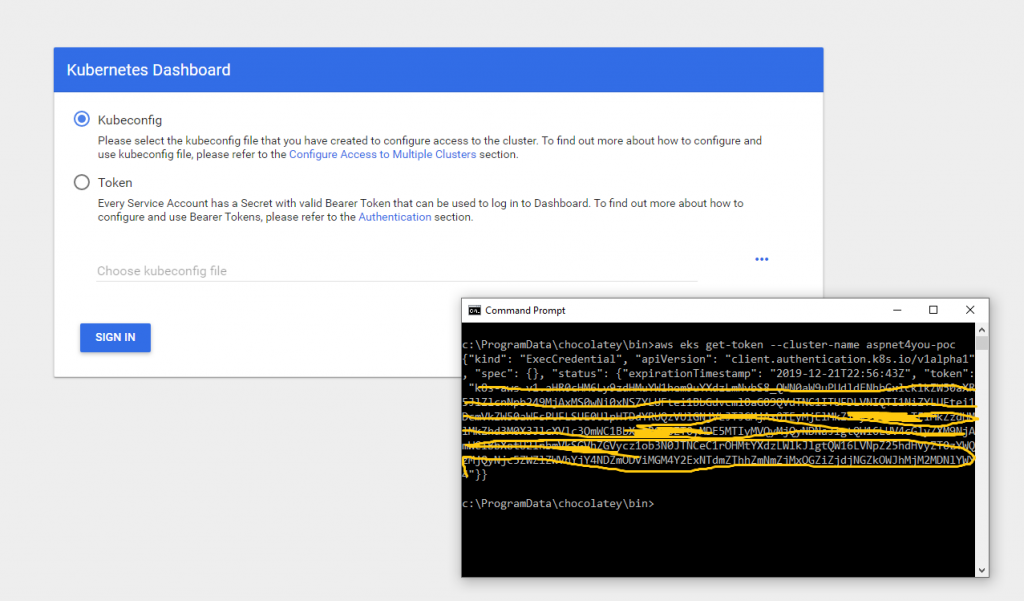Click the three-dots browse file icon

pyautogui.click(x=761, y=259)
